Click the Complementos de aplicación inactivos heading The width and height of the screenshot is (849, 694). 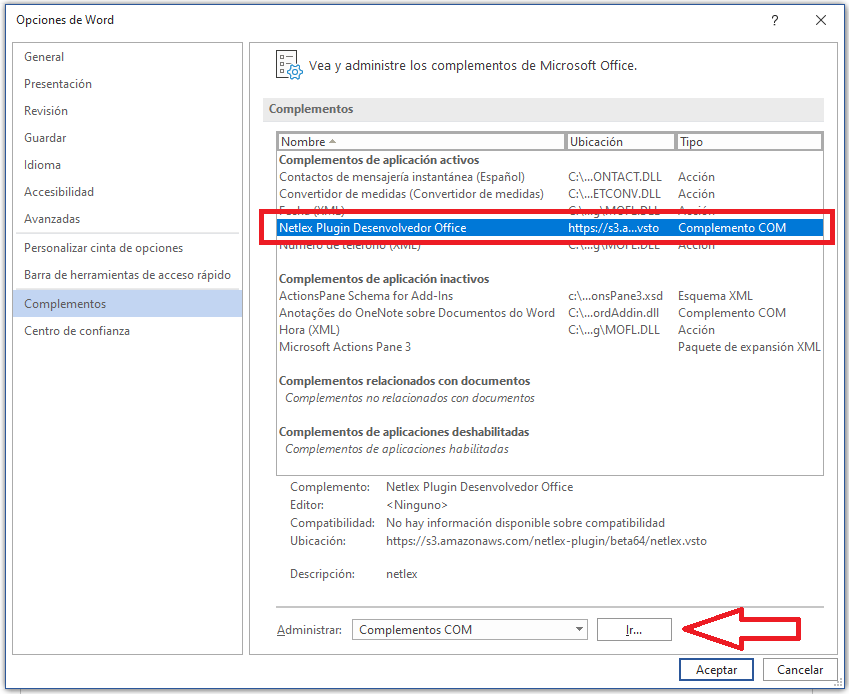tap(384, 279)
